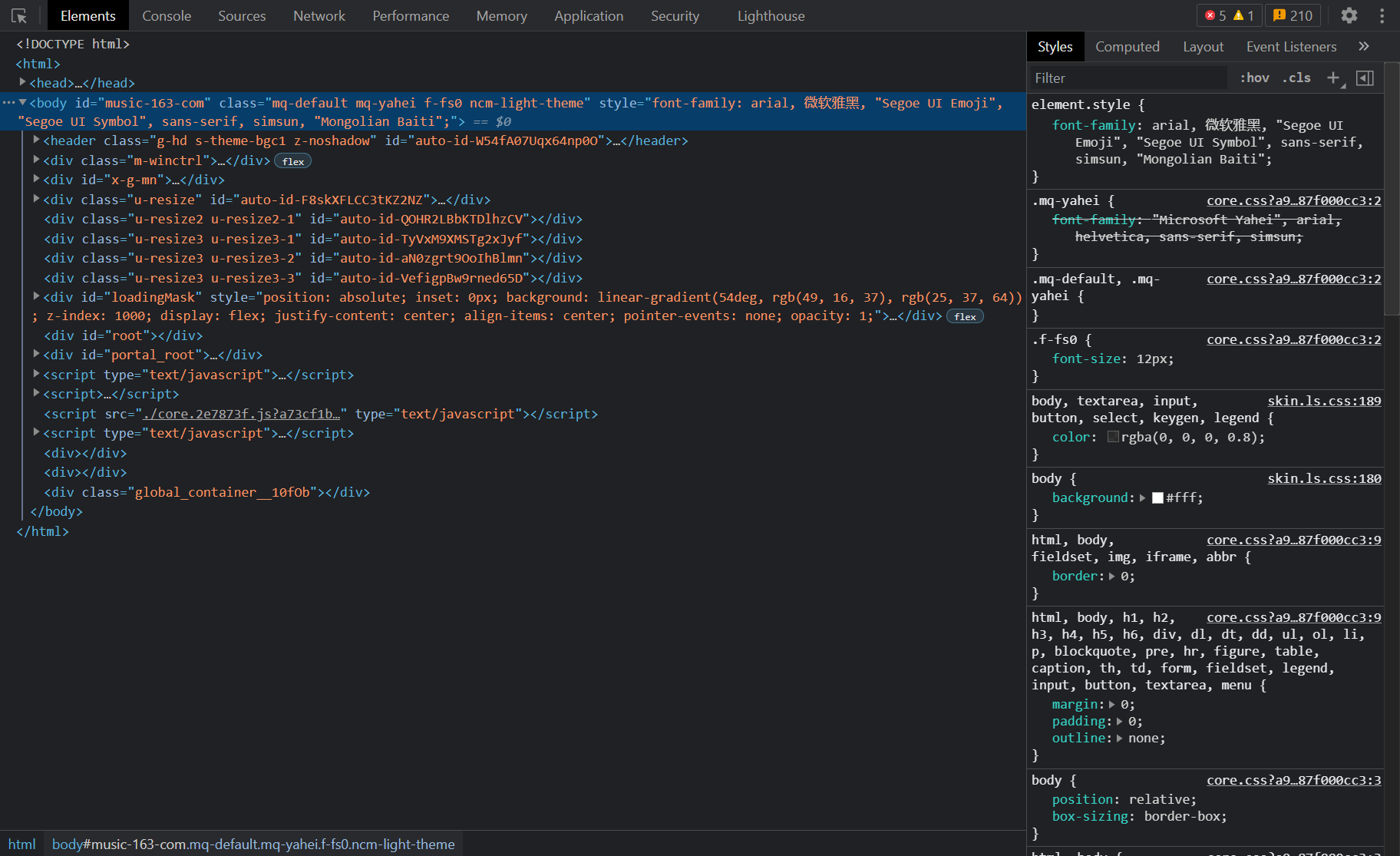Click the box-sizing: border-box declaration

(x=1140, y=817)
